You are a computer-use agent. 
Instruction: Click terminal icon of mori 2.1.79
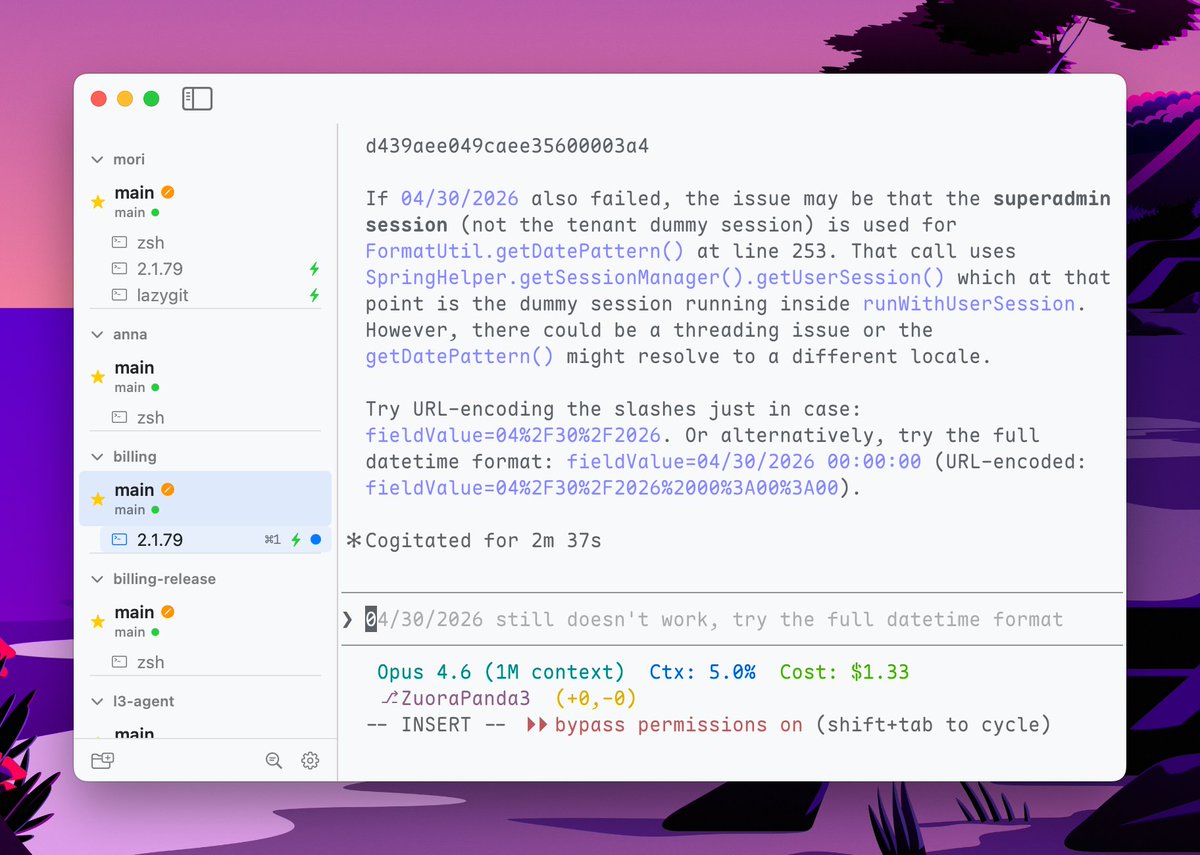(119, 269)
